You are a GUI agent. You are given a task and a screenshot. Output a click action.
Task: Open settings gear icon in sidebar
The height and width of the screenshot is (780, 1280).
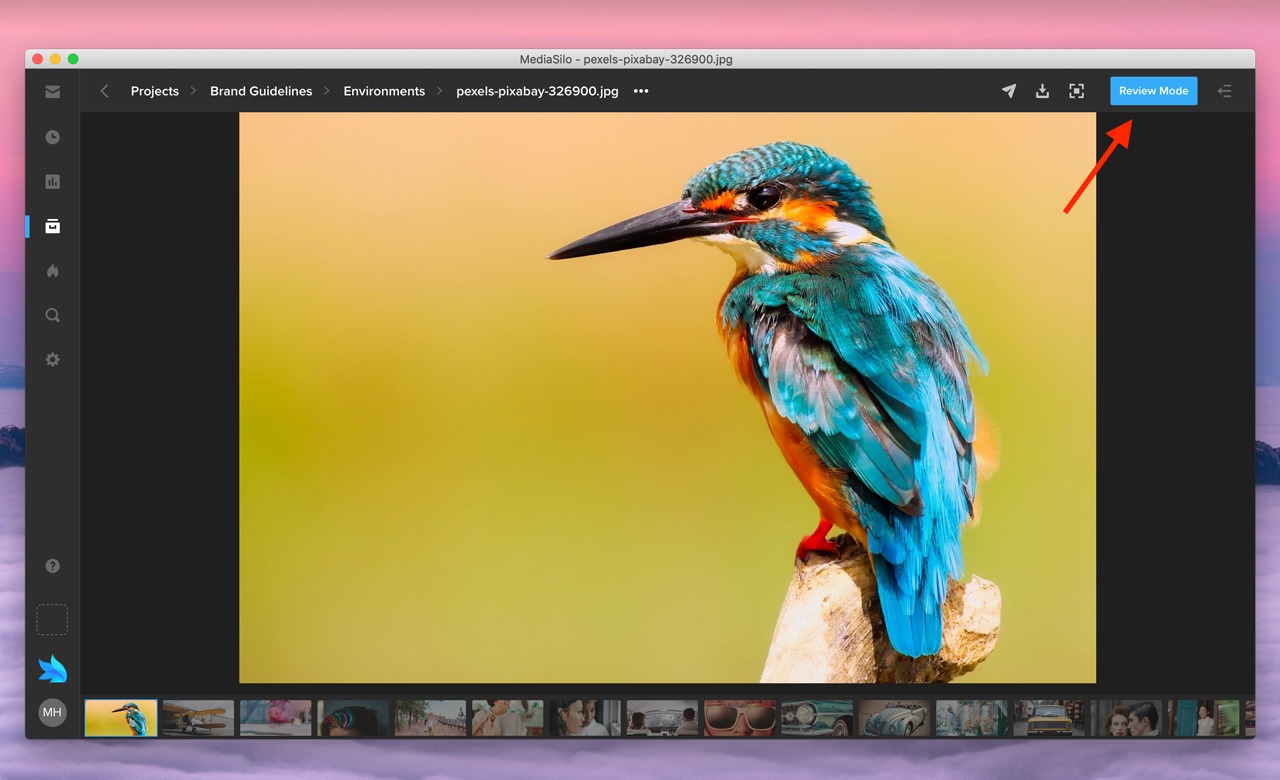pyautogui.click(x=52, y=359)
